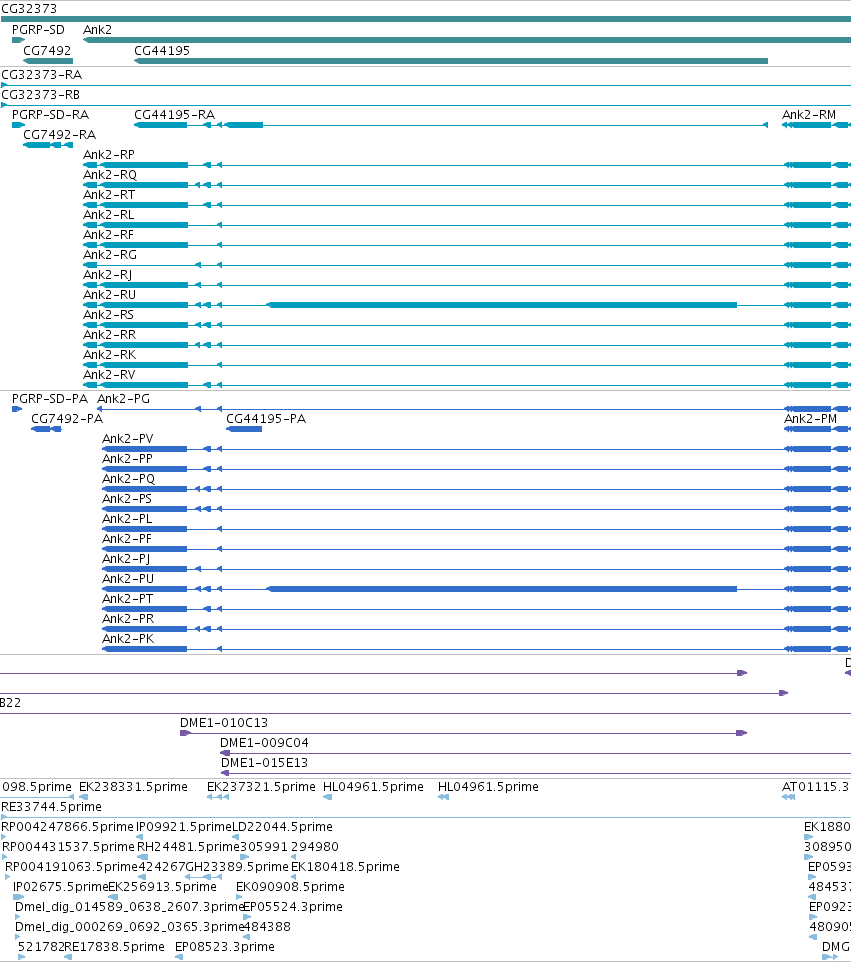The width and height of the screenshot is (851, 962).
Task: Select the LD22044.5prime EST label
Action: tap(282, 827)
